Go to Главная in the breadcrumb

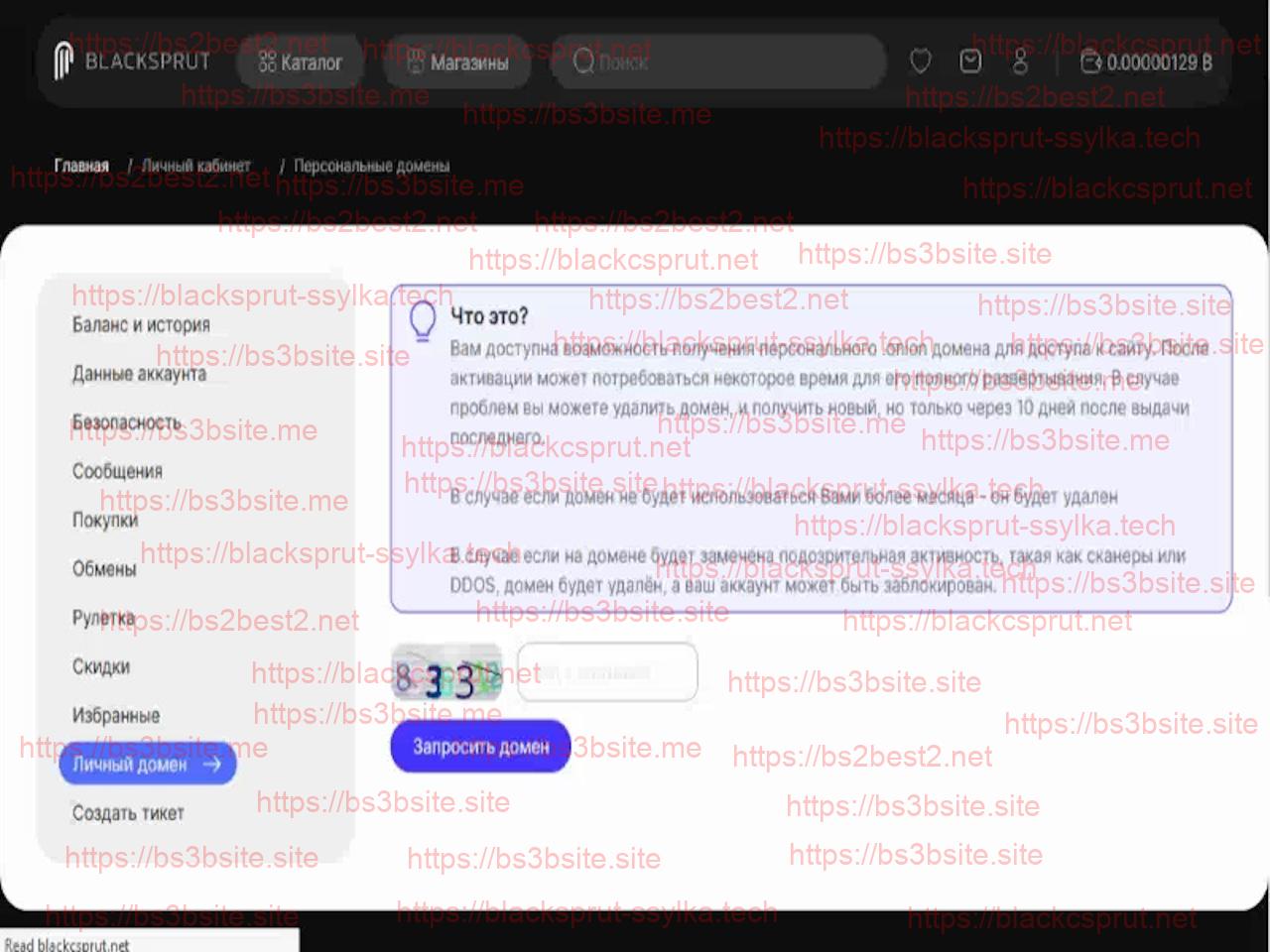point(81,166)
